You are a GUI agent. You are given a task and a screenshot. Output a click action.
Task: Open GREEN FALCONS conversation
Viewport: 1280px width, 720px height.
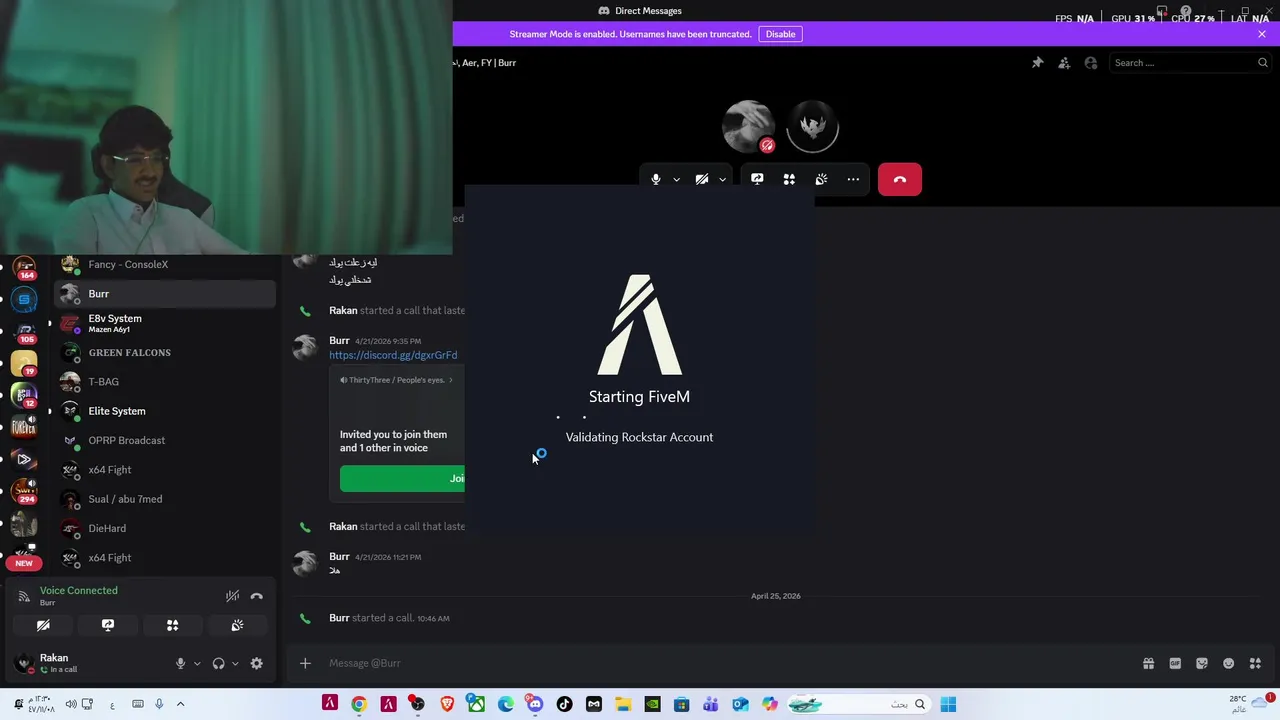[165, 353]
